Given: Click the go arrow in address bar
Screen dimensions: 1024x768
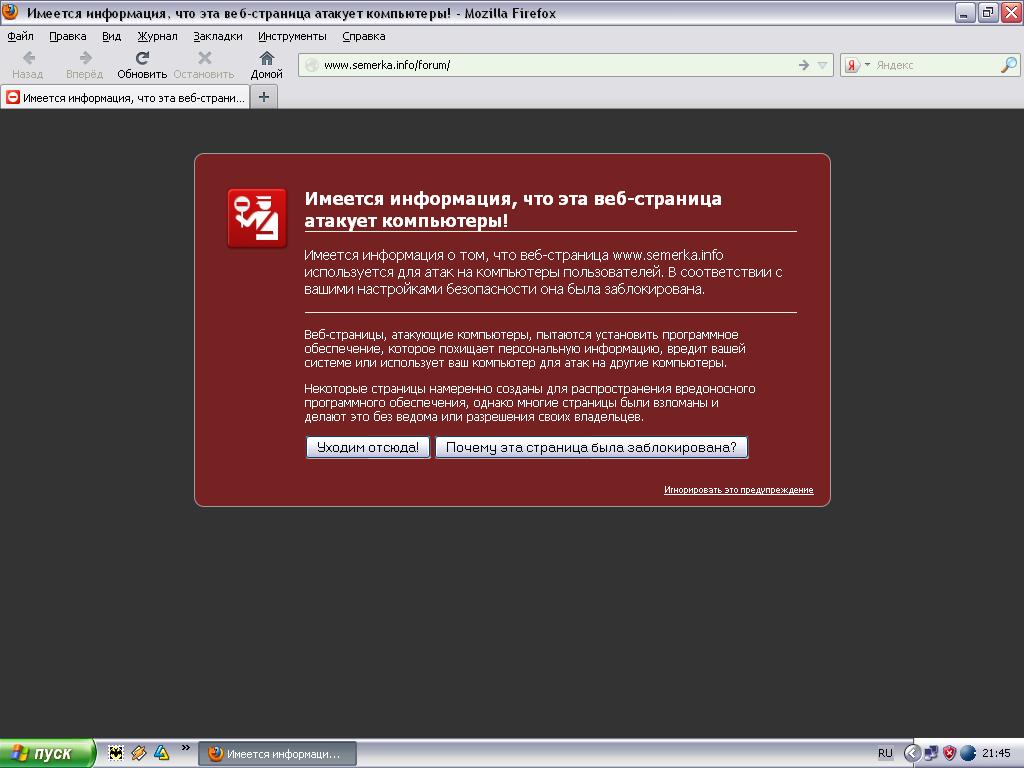Looking at the screenshot, I should pyautogui.click(x=803, y=65).
